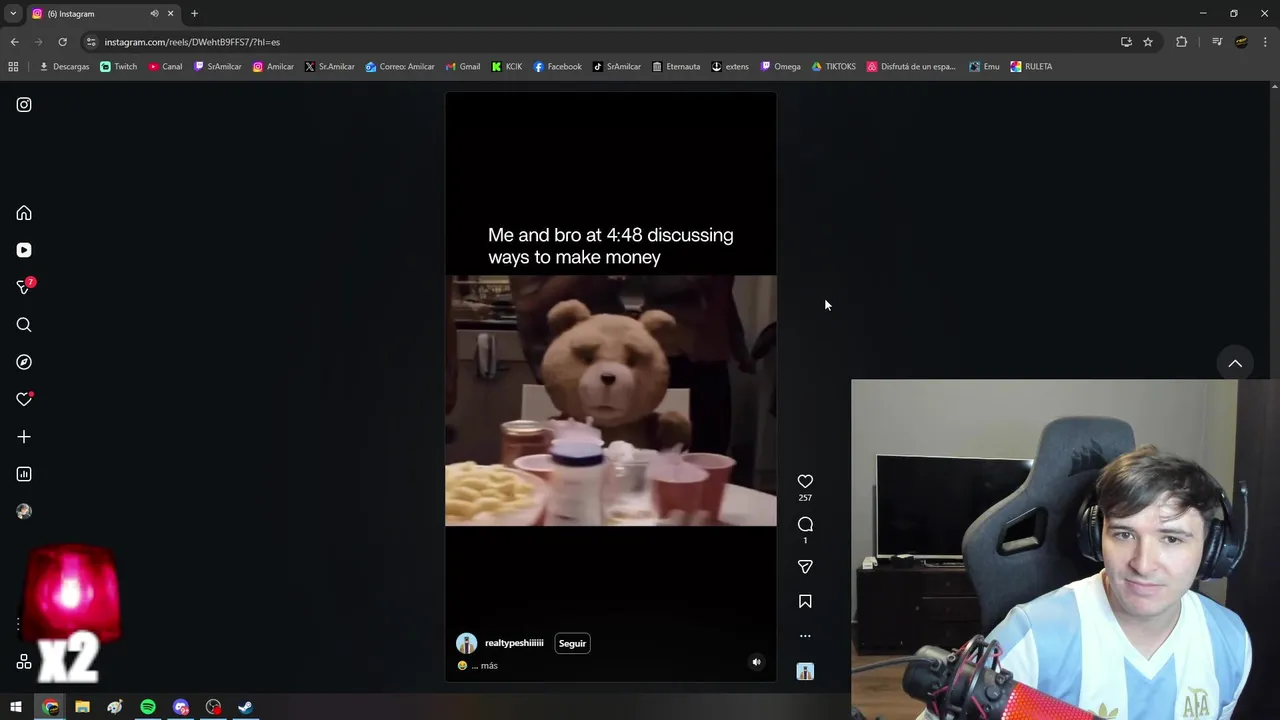
Task: Open Notifications heart in sidebar
Action: [x=24, y=399]
